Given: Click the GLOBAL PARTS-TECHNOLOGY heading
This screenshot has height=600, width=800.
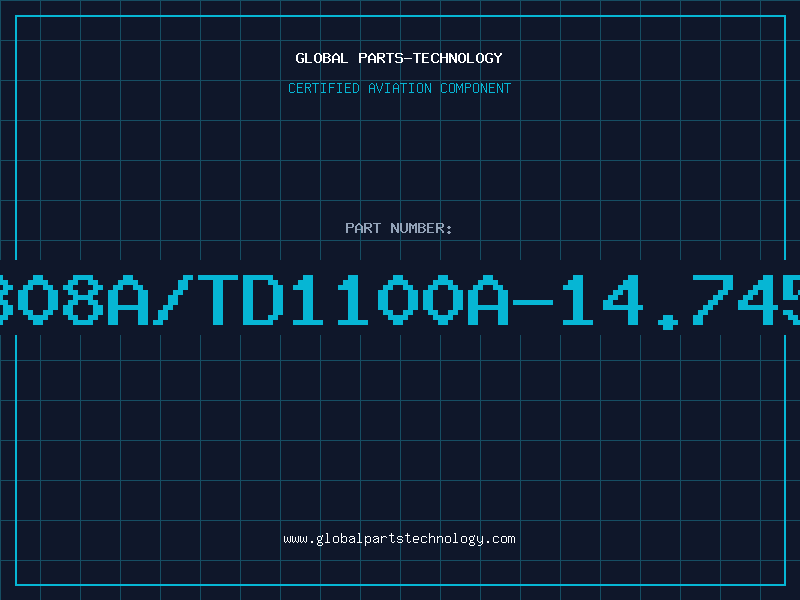Looking at the screenshot, I should [x=399, y=58].
